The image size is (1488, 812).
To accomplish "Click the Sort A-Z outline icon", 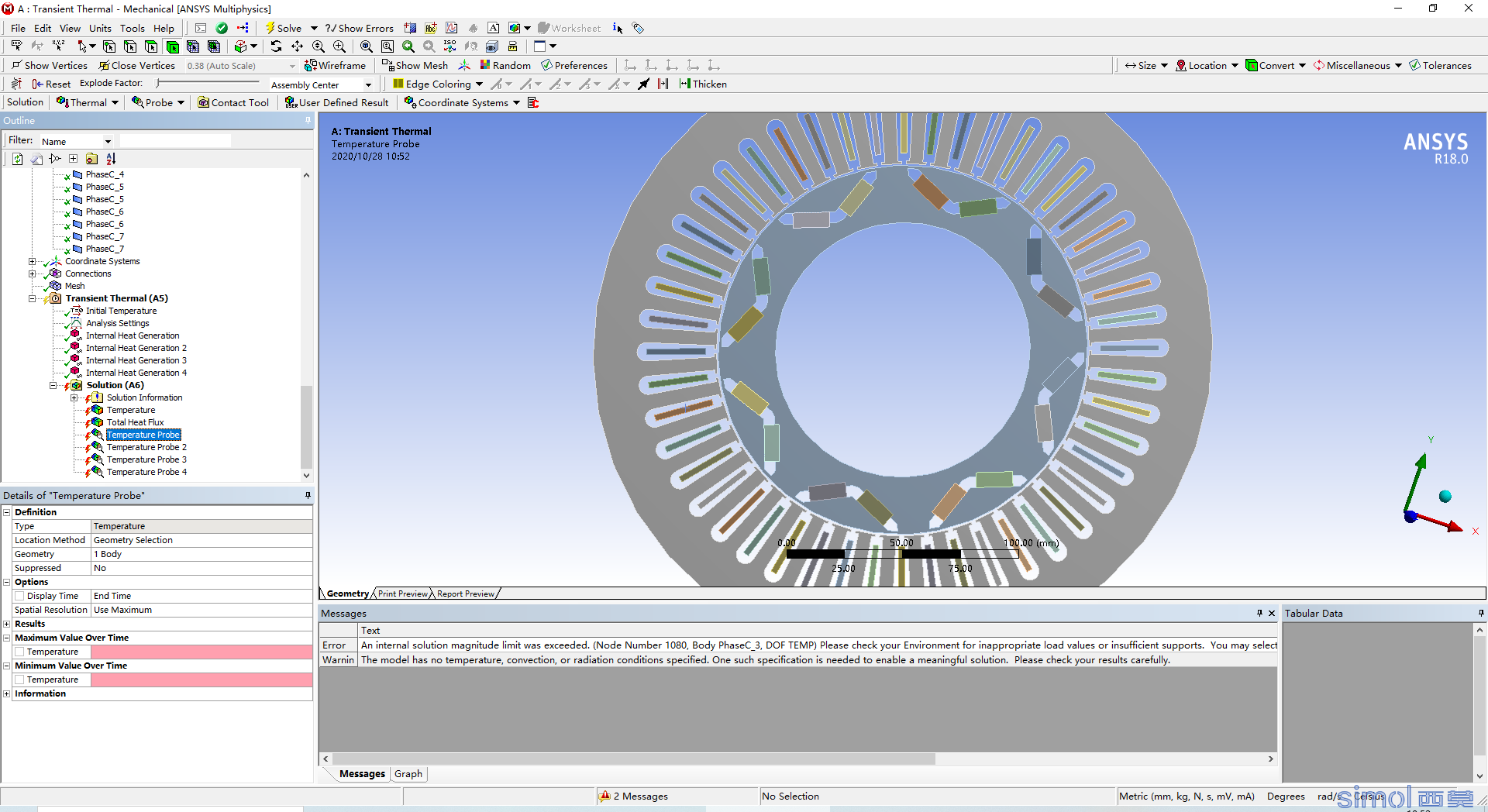I will [111, 159].
